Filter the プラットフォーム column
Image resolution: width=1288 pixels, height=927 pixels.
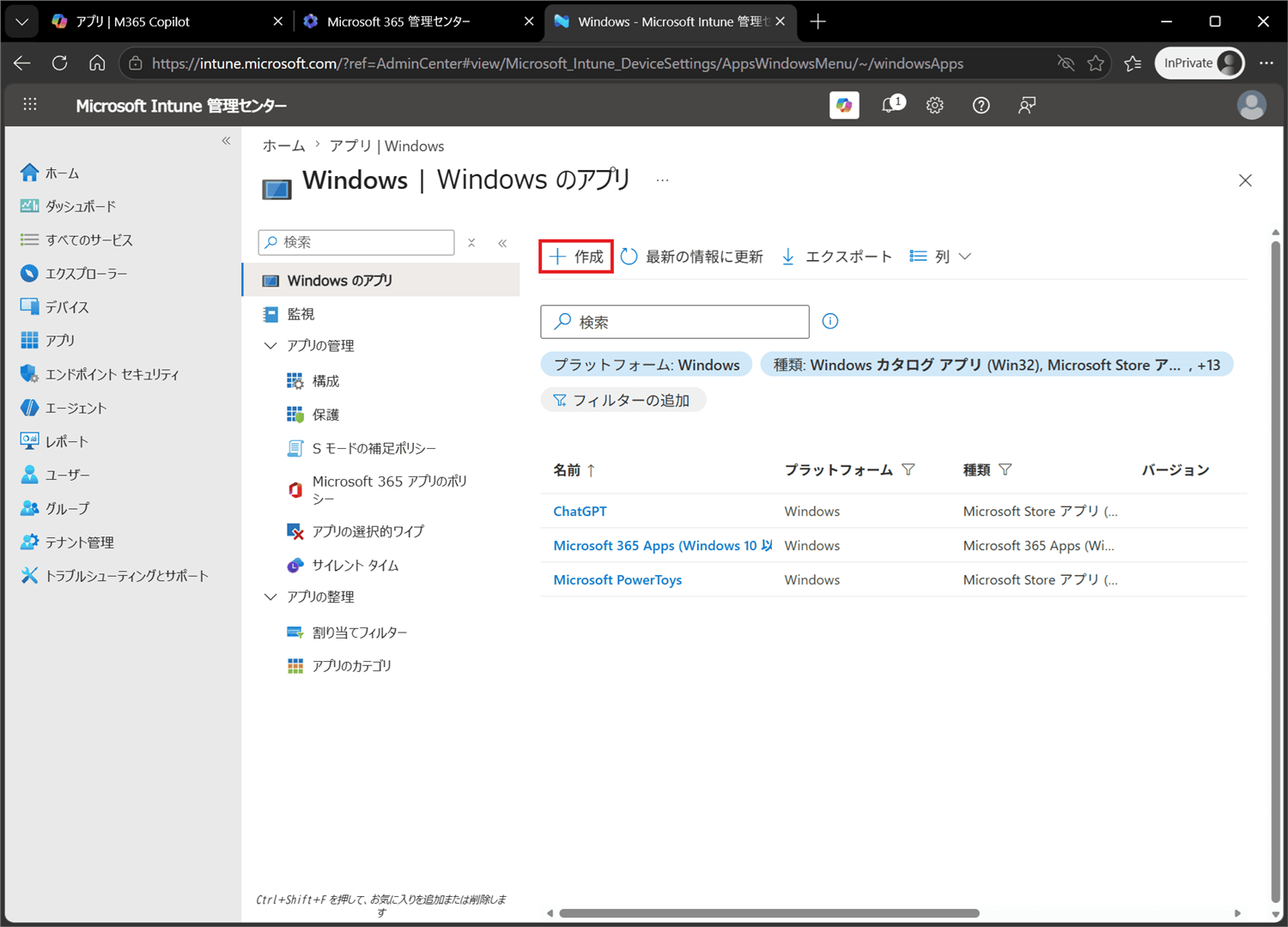point(908,470)
